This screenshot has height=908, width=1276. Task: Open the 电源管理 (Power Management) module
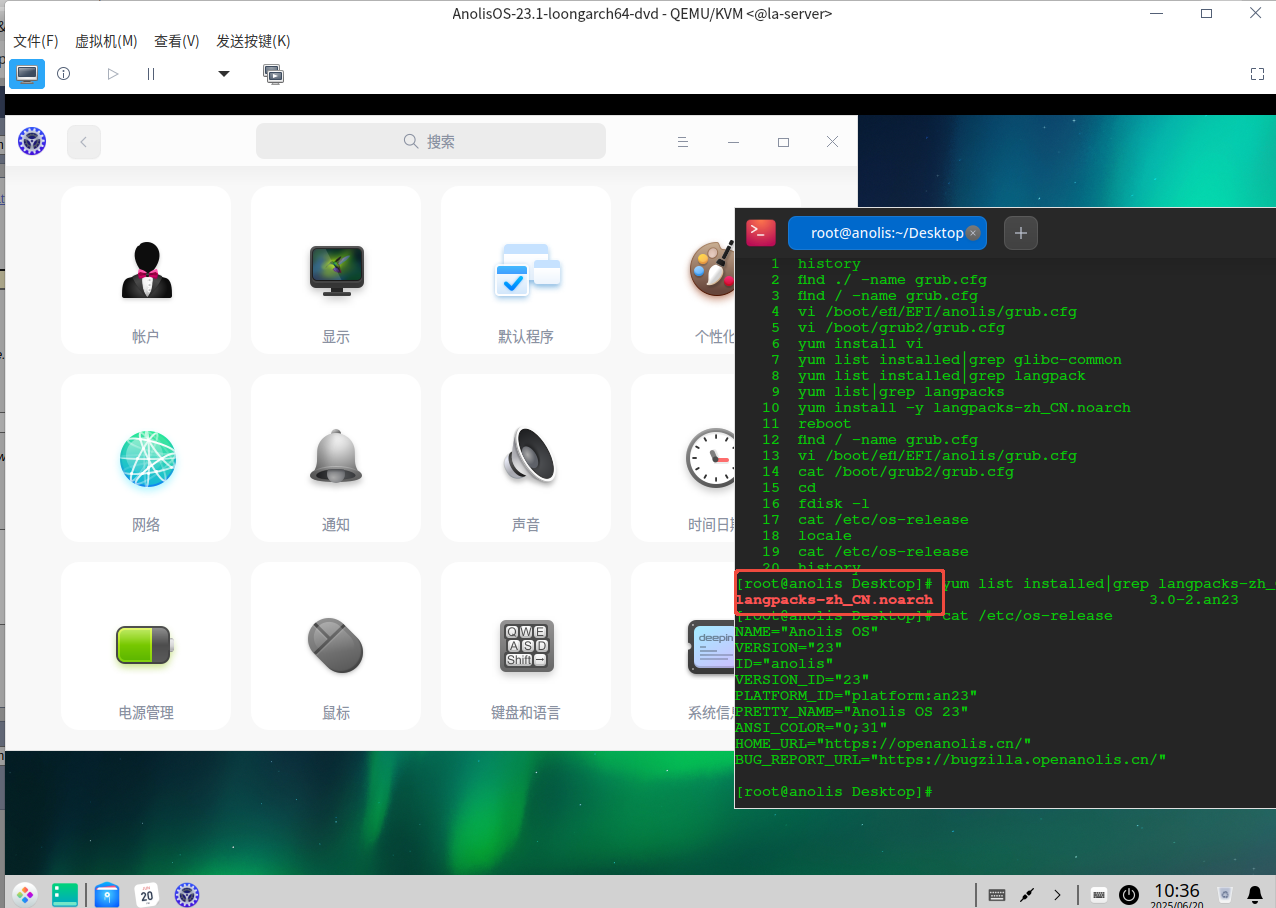click(146, 647)
